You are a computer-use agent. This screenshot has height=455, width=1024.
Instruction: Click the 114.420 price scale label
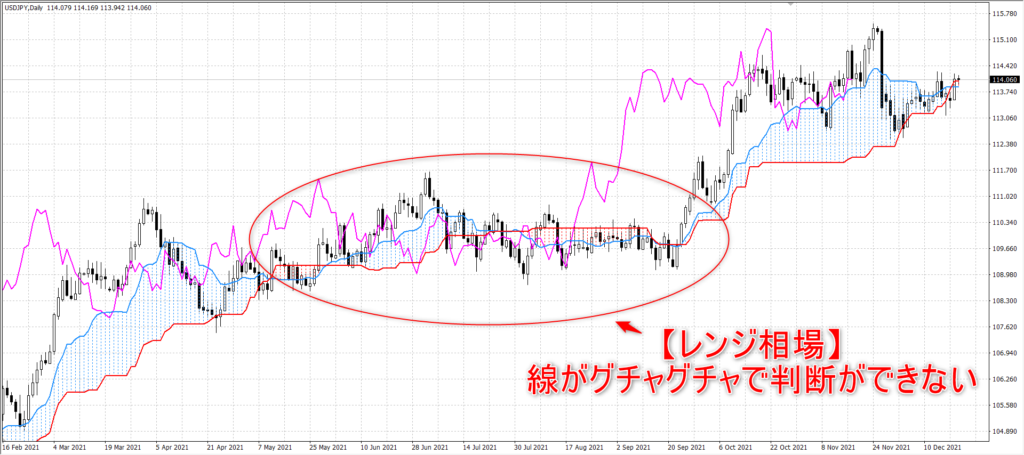(1004, 66)
